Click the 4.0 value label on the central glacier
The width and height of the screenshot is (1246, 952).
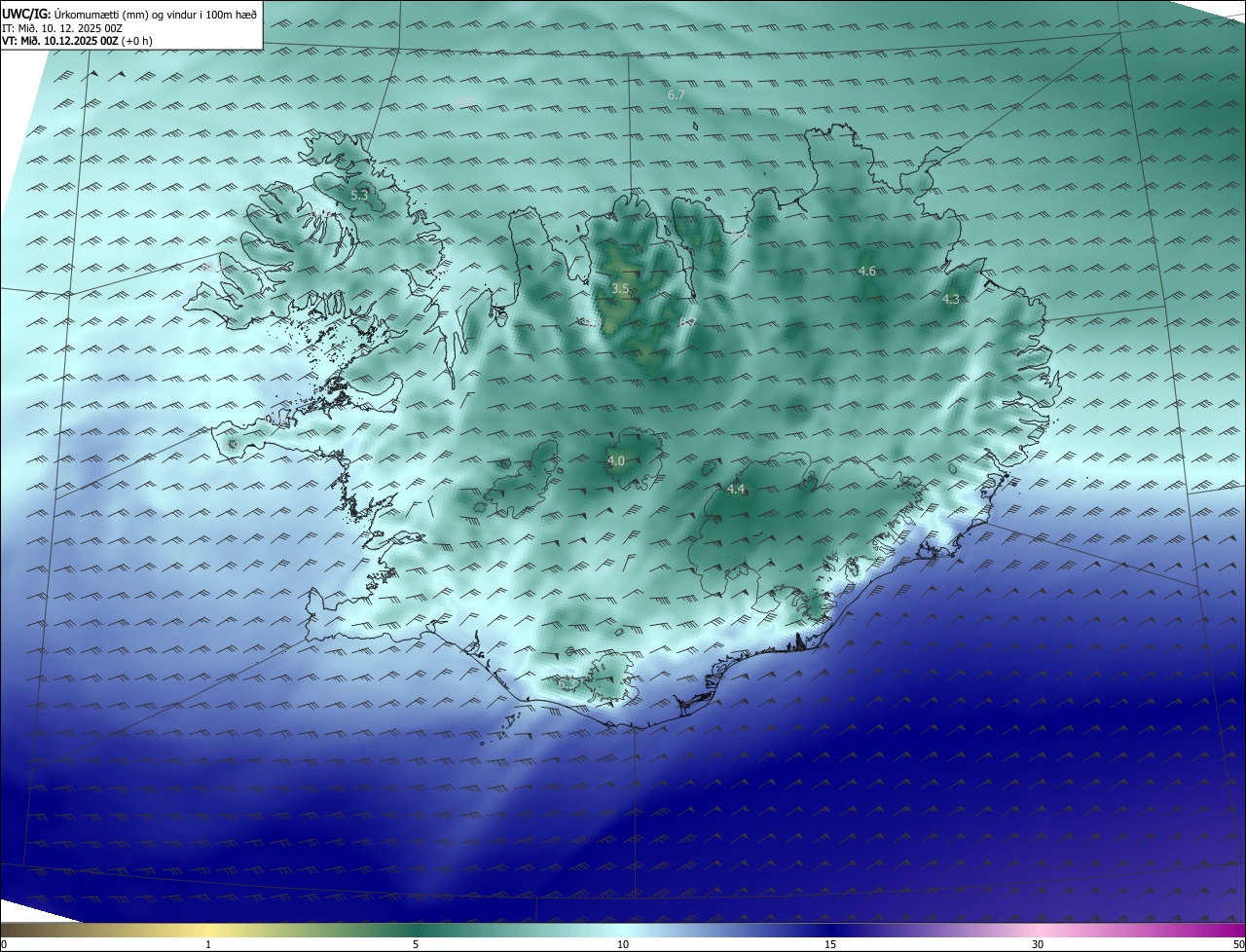coord(616,460)
